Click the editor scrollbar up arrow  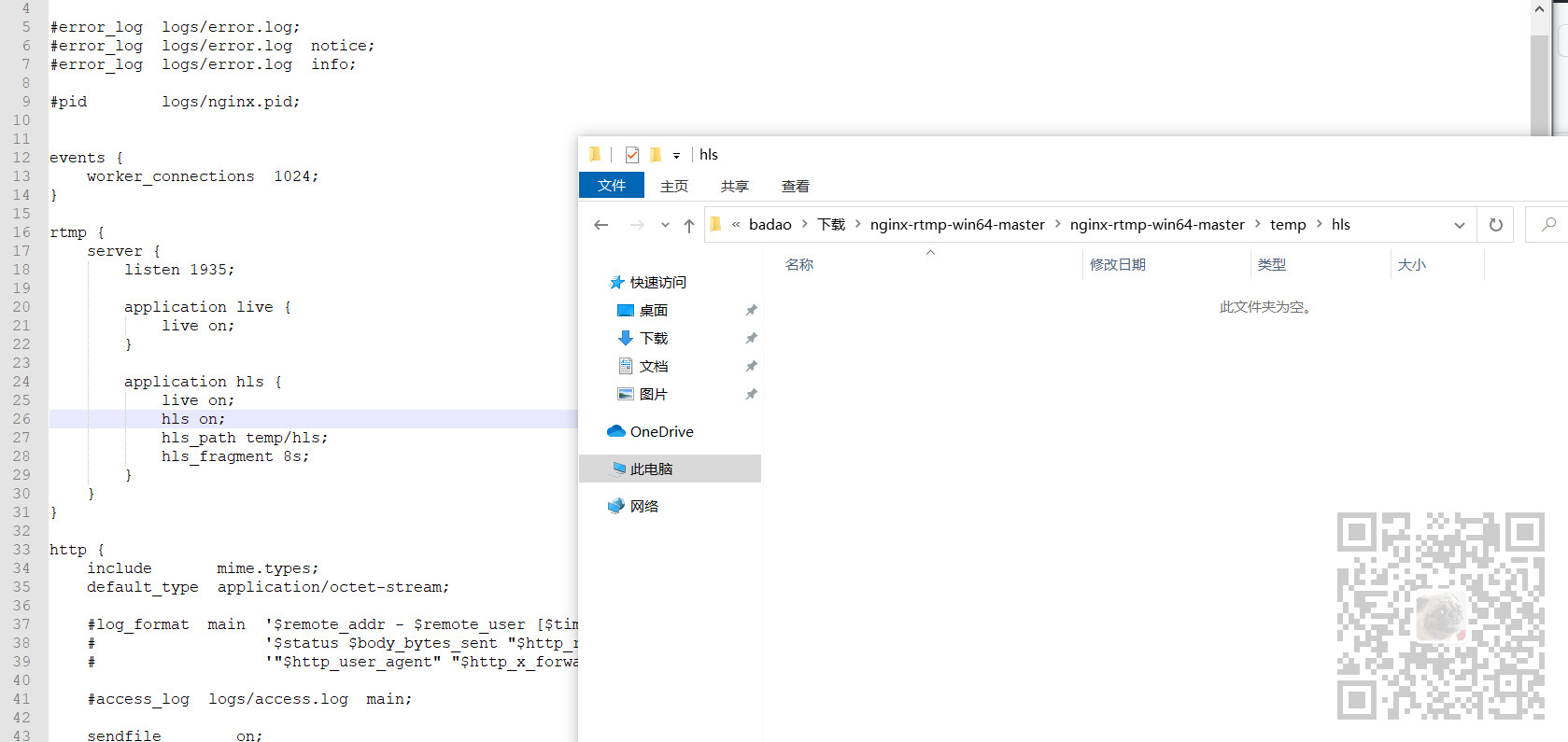1540,9
